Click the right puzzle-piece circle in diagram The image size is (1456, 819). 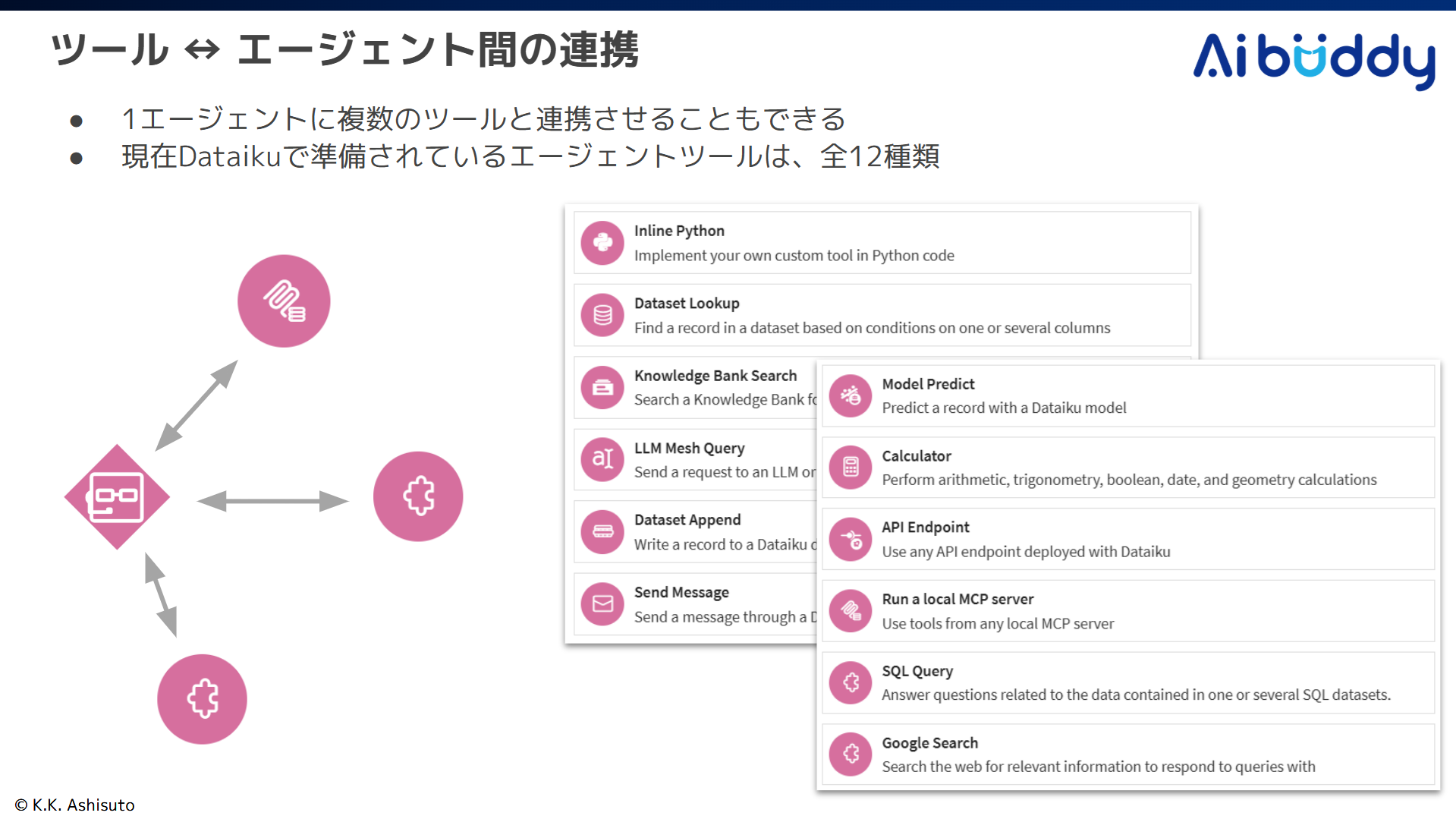418,496
